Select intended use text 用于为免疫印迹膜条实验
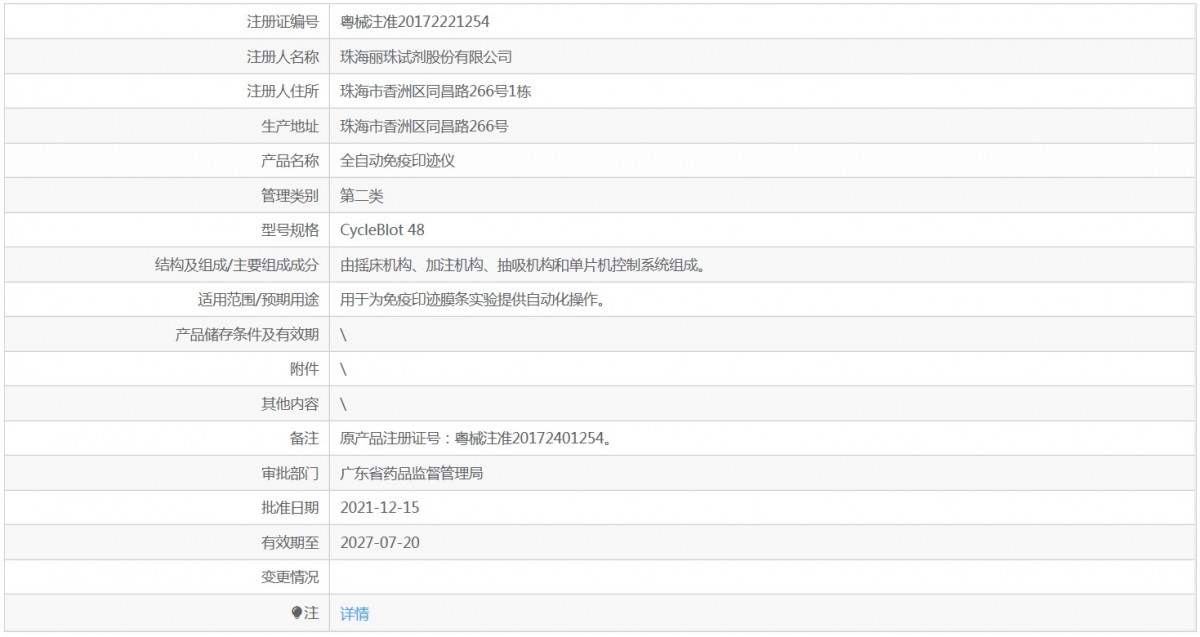This screenshot has width=1200, height=637. click(426, 300)
